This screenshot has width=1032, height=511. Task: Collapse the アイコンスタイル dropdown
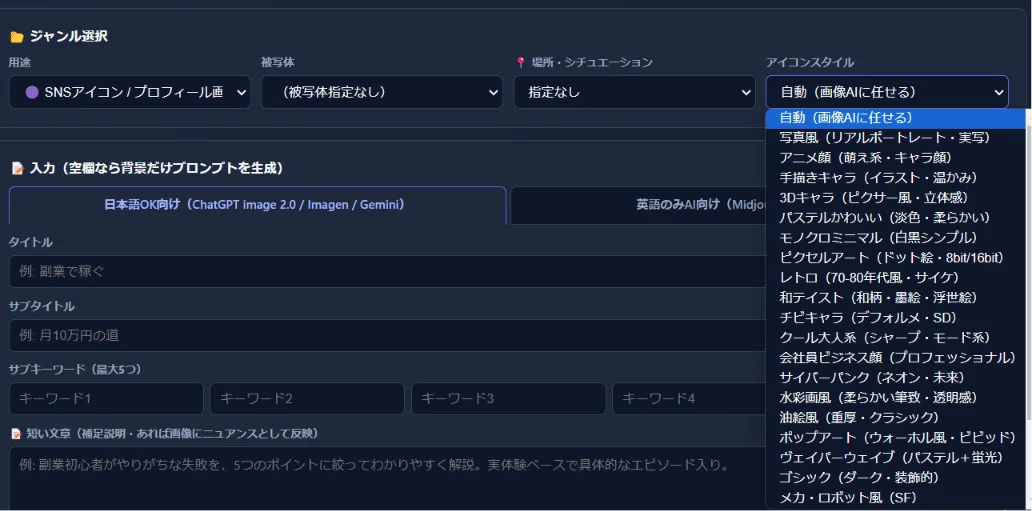coord(887,92)
